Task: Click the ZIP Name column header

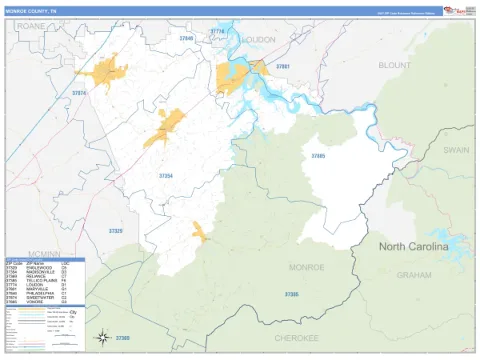Action: coord(35,263)
